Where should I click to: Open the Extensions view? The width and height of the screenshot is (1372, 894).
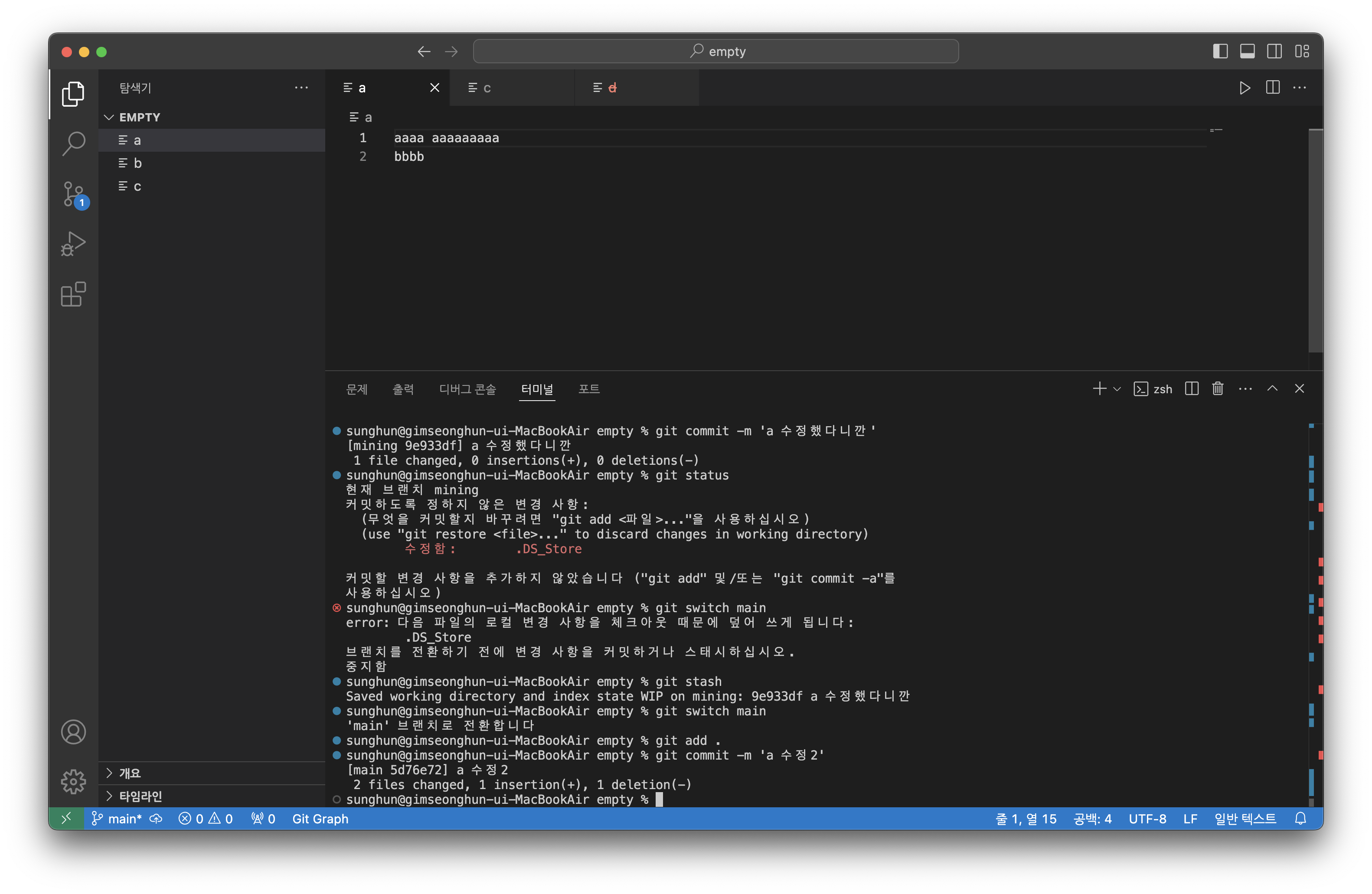point(73,294)
